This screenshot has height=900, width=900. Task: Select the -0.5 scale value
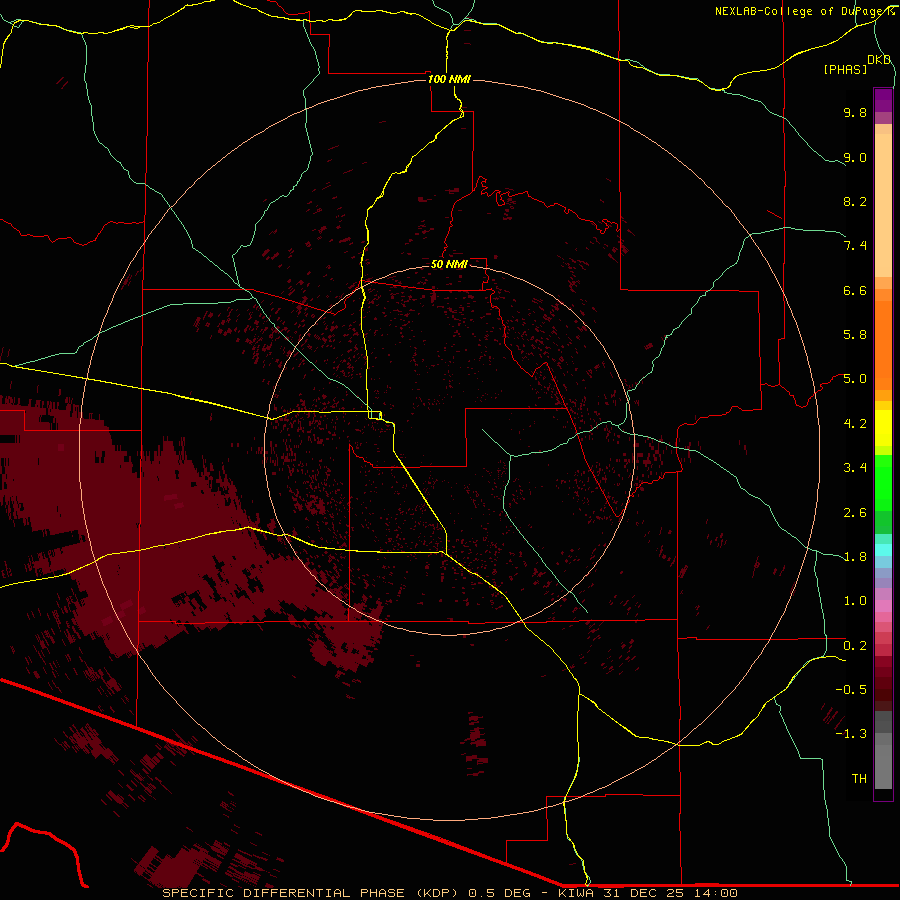(851, 690)
